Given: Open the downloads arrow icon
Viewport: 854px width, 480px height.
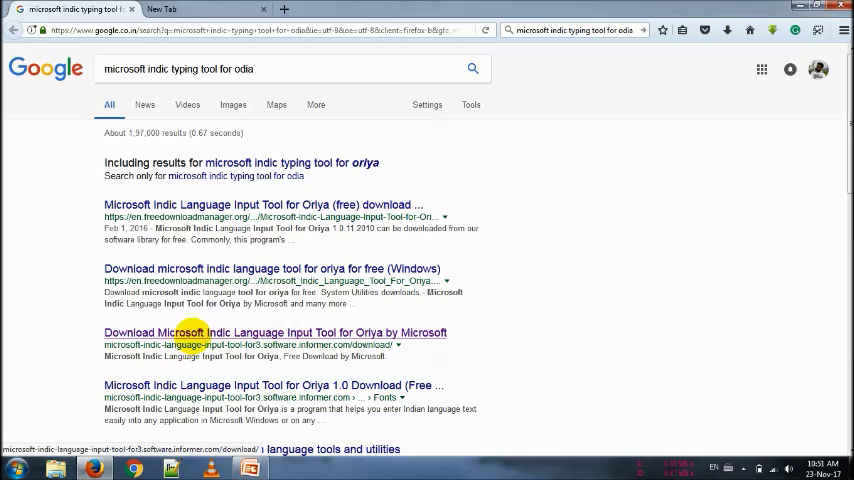Looking at the screenshot, I should tap(728, 31).
